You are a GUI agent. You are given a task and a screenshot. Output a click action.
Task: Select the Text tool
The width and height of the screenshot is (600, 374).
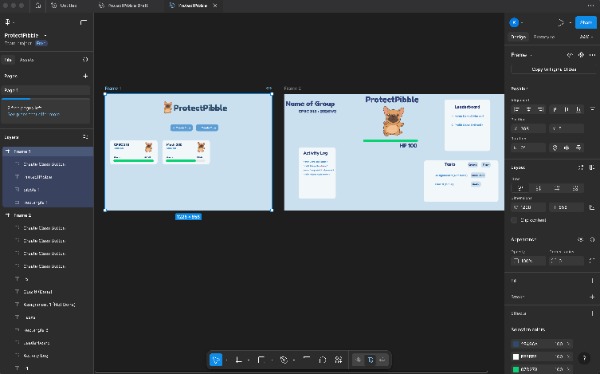coord(307,359)
